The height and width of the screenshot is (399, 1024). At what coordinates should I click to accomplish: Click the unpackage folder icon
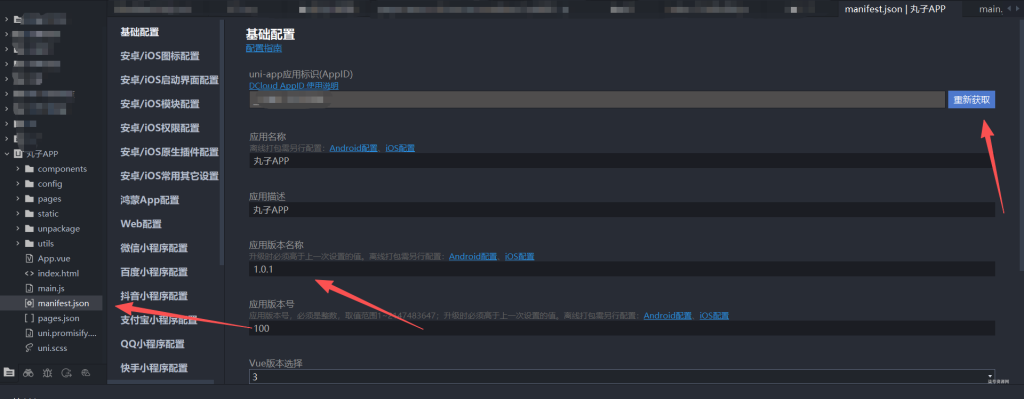pyautogui.click(x=29, y=229)
